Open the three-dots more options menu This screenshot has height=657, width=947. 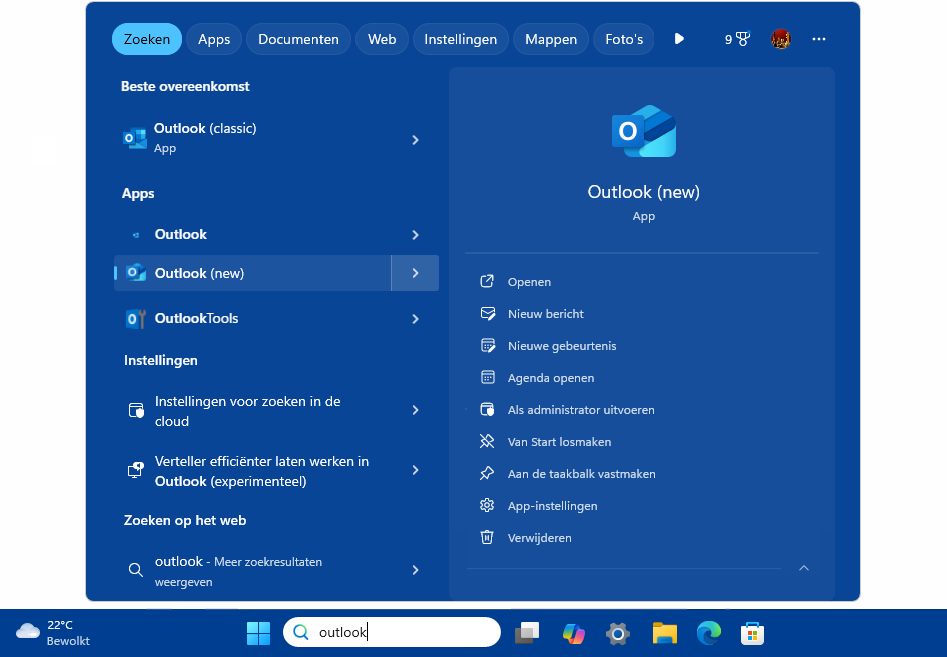point(819,39)
